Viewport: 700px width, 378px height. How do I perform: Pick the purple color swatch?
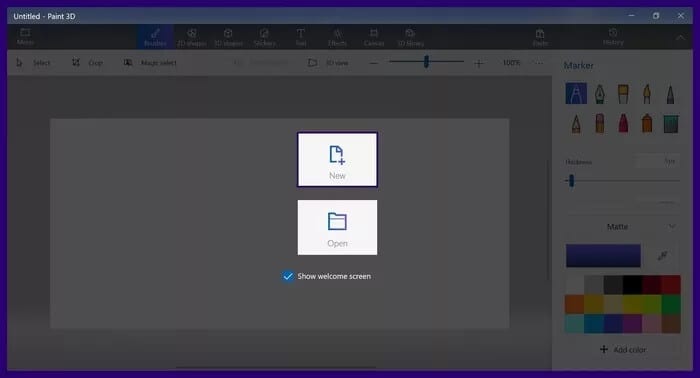632,324
